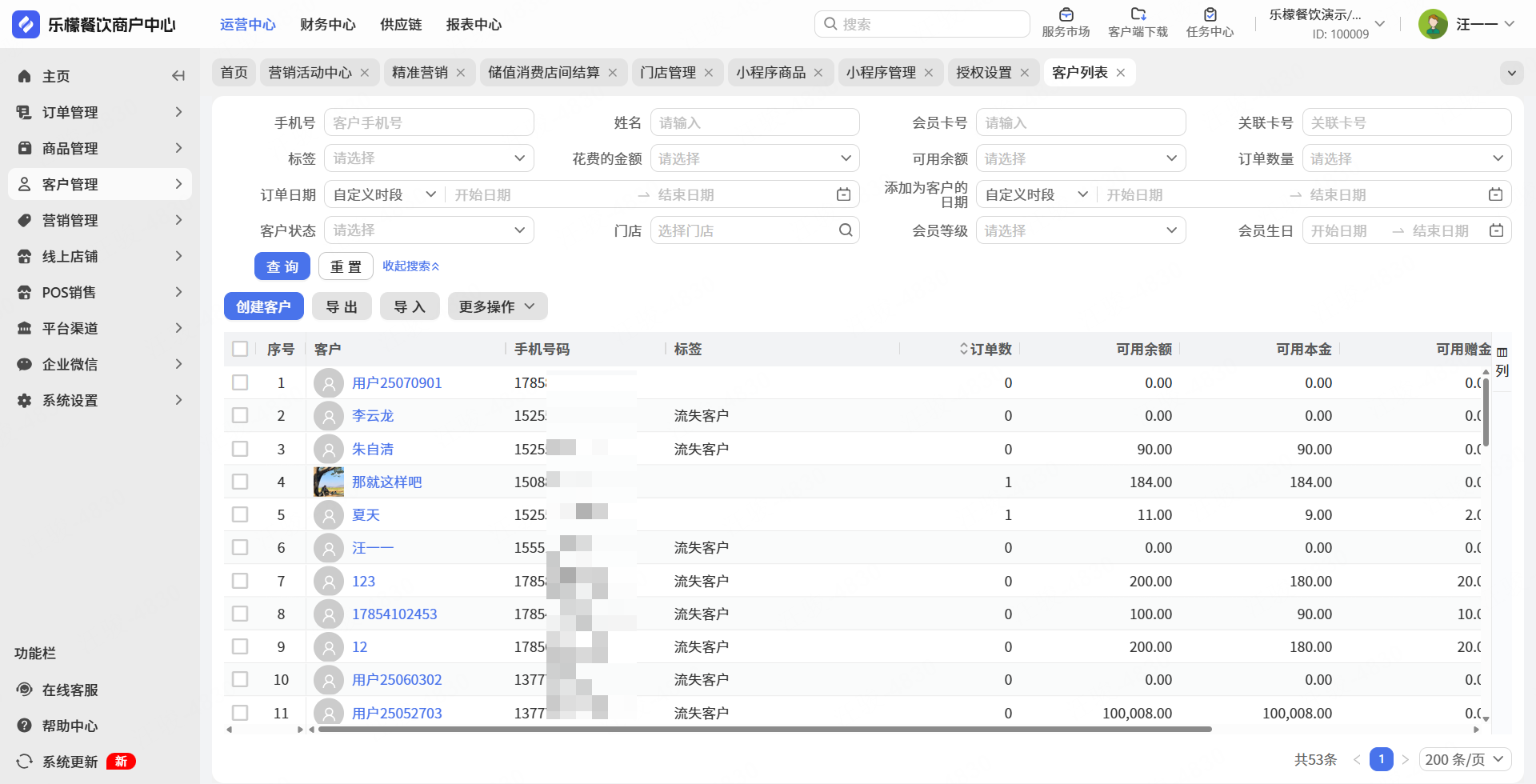The height and width of the screenshot is (784, 1536).
Task: Check the row checkbox for 朱自清
Action: [x=240, y=449]
